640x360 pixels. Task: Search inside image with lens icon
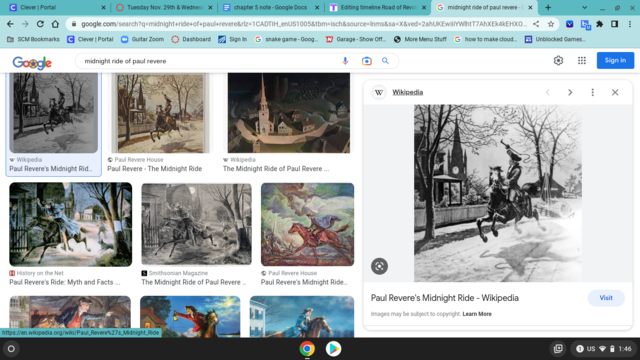[379, 266]
